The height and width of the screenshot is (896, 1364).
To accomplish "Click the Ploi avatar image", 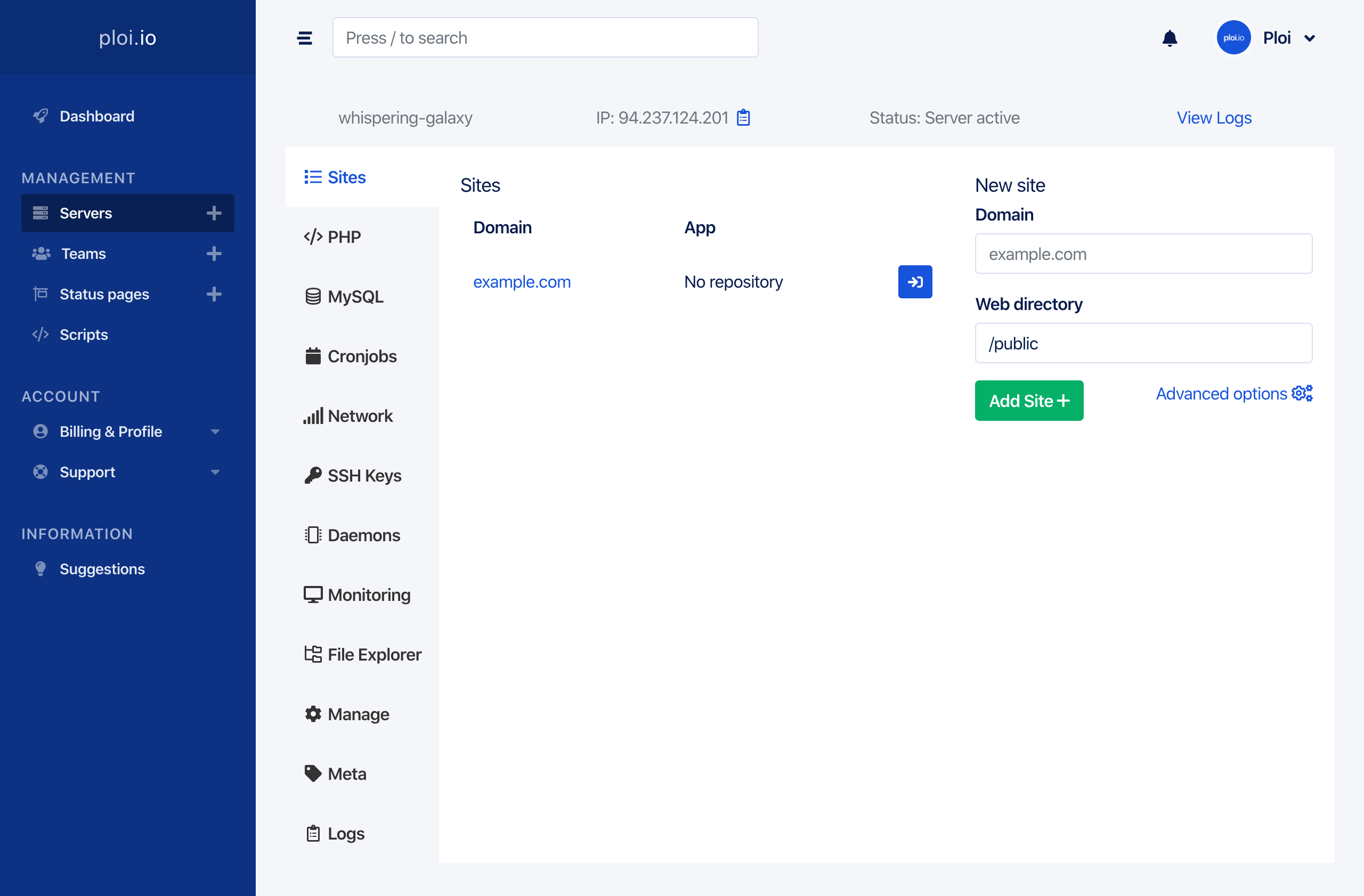I will pyautogui.click(x=1233, y=38).
